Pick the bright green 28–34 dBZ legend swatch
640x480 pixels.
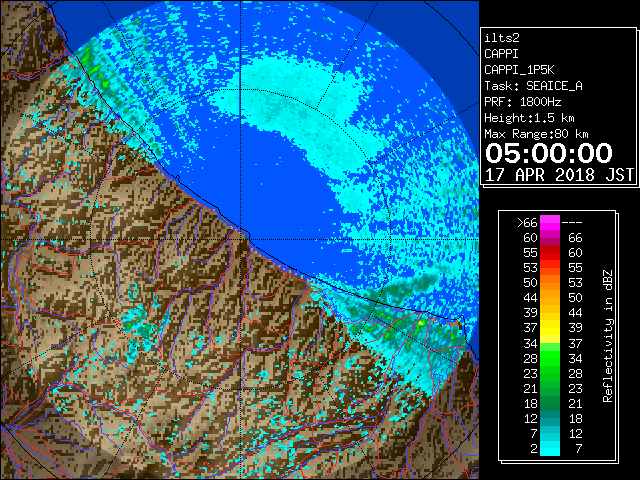550,358
